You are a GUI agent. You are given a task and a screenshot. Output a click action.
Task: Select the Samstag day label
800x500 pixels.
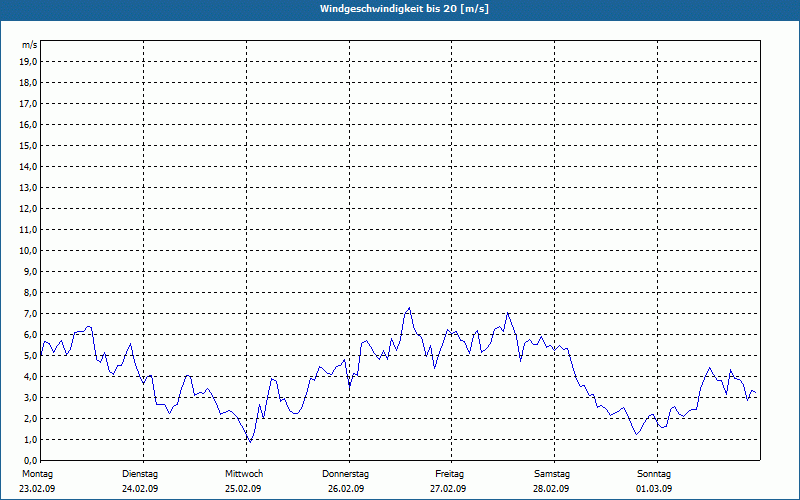[552, 474]
